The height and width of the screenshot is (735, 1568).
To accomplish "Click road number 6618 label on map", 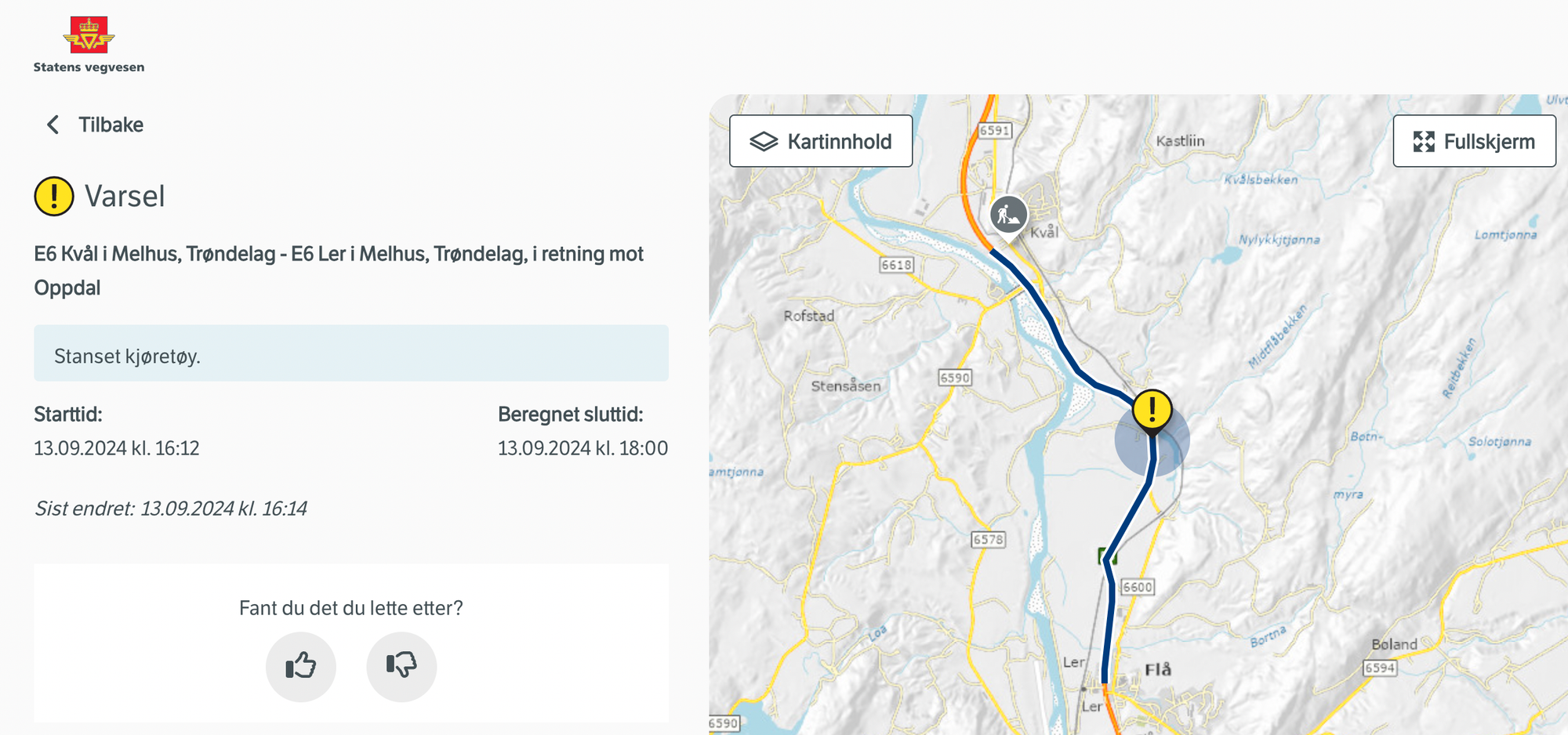I will coord(896,265).
